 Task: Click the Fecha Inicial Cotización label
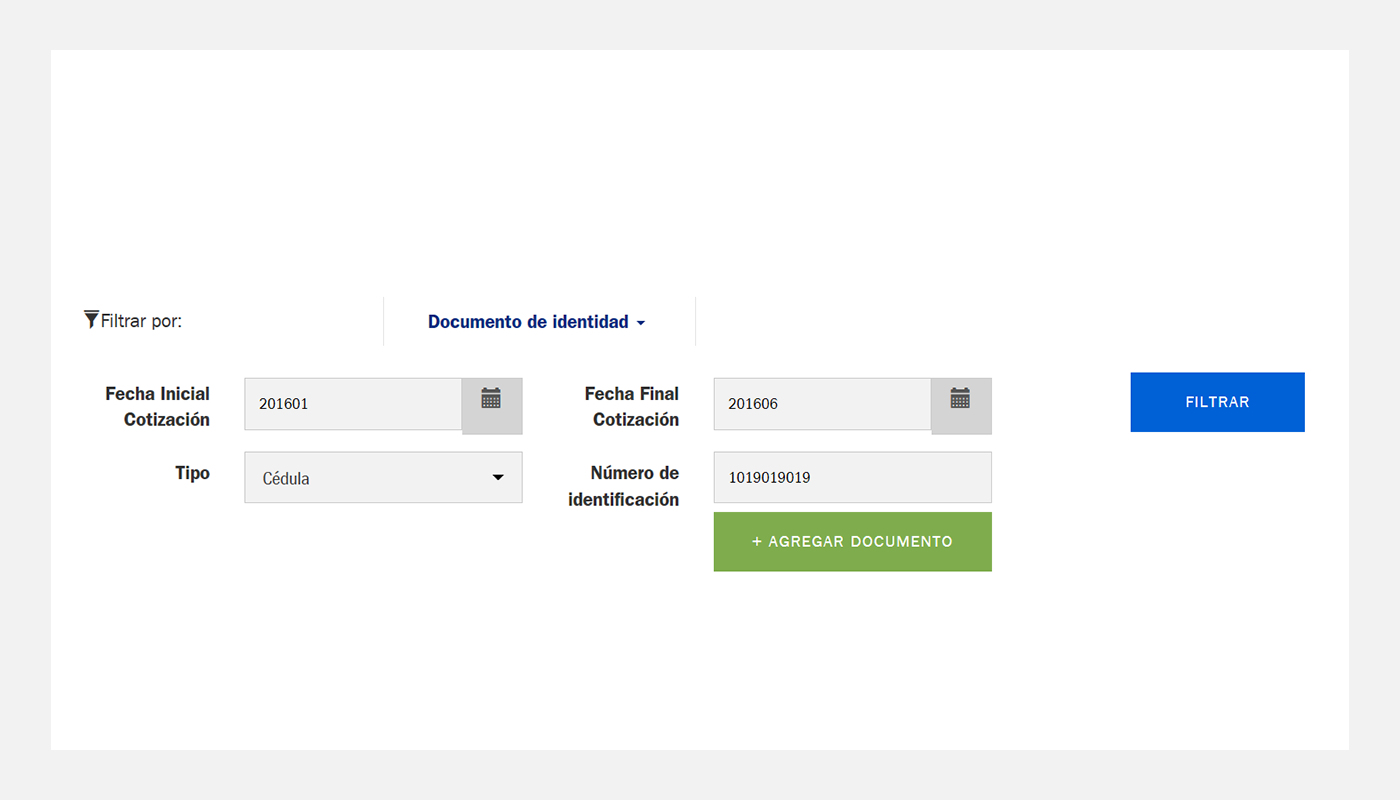pyautogui.click(x=158, y=406)
